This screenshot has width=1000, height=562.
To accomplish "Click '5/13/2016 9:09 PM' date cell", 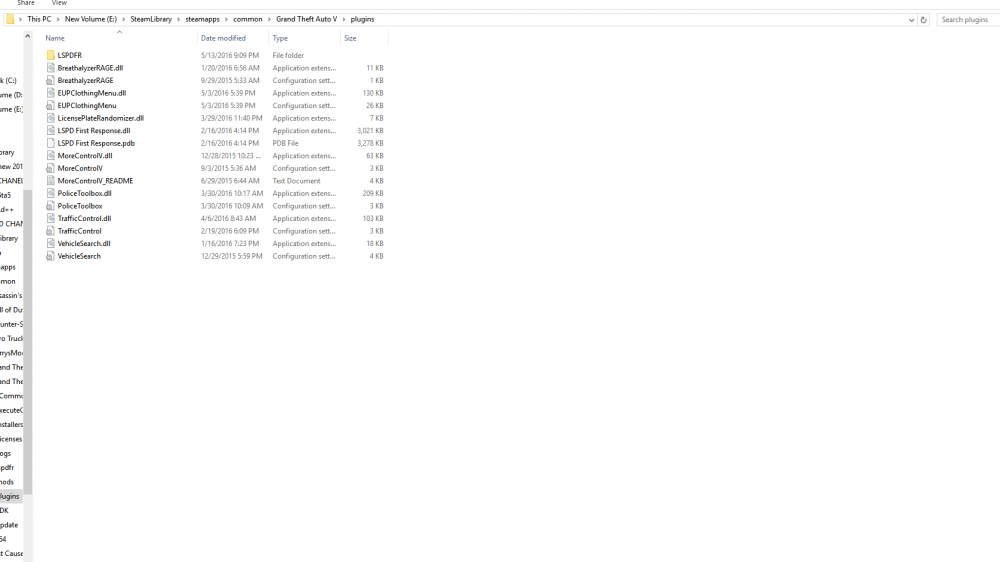I will point(230,55).
